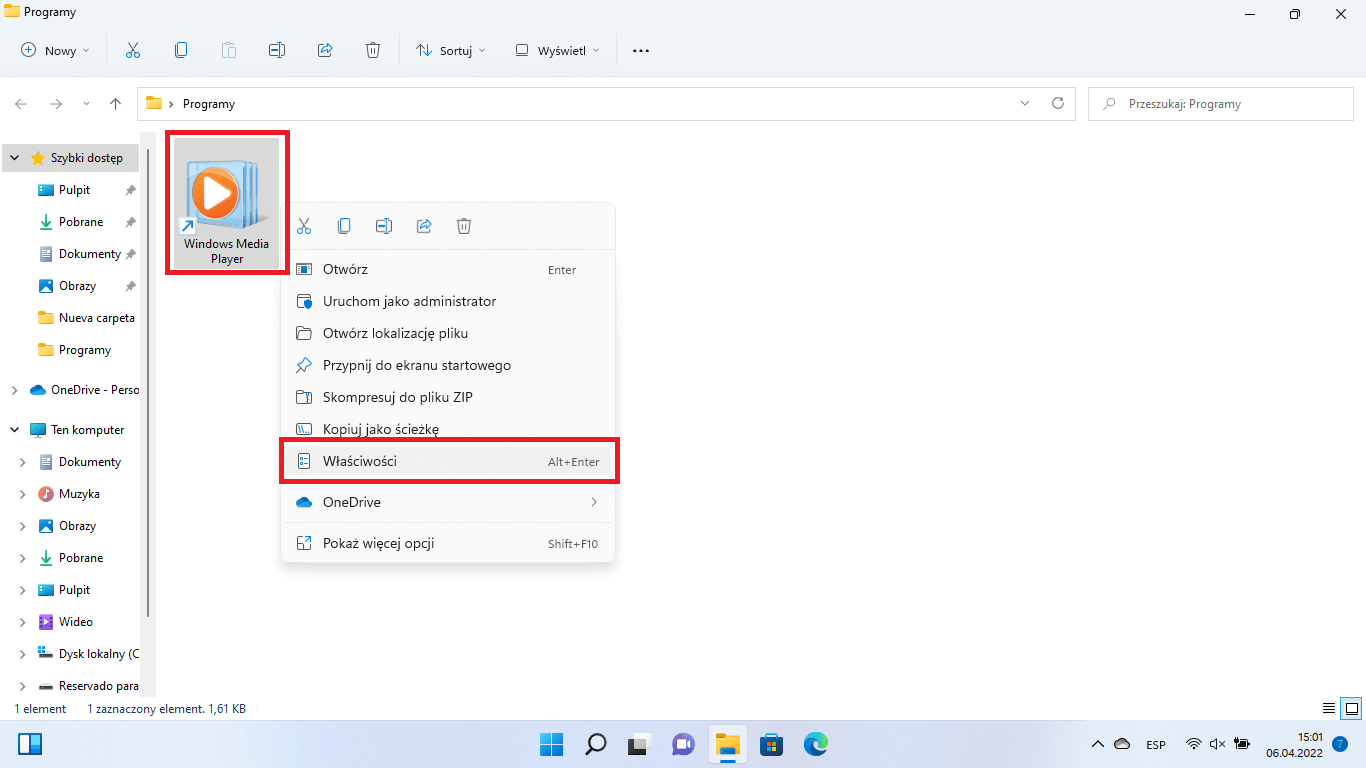Viewport: 1366px width, 768px height.
Task: Choose Przypnij do ekranu startowego
Action: click(448, 365)
